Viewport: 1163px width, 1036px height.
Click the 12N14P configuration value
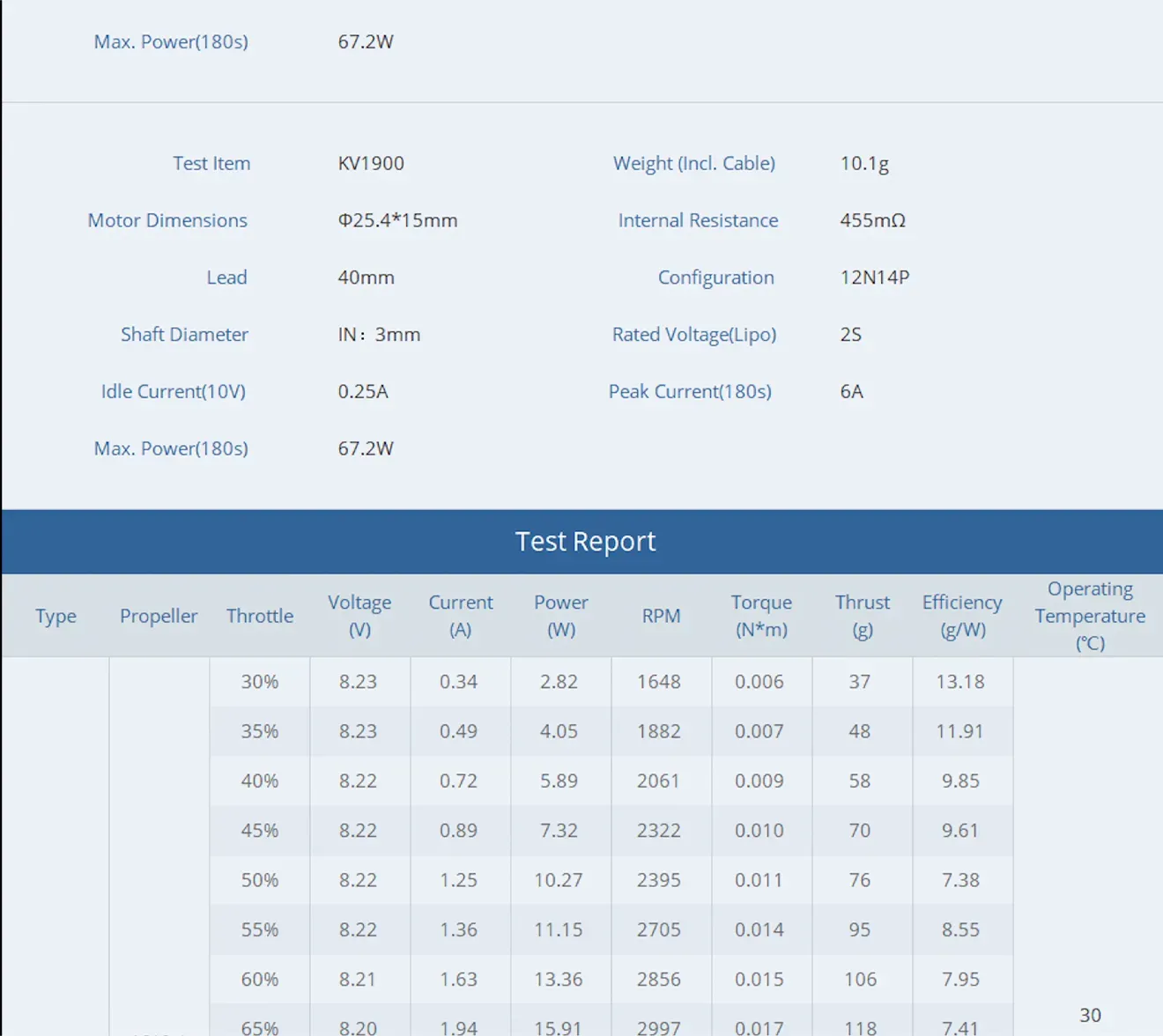click(875, 277)
